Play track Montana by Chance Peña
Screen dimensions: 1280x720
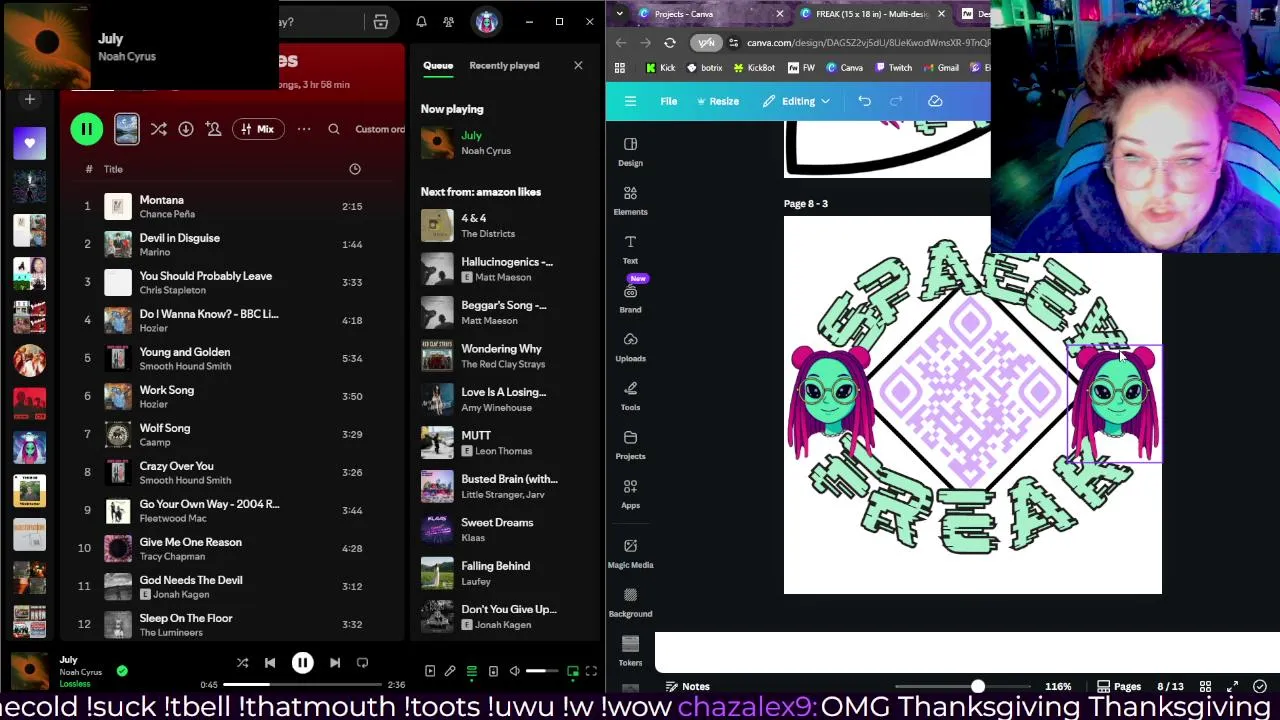(x=232, y=206)
